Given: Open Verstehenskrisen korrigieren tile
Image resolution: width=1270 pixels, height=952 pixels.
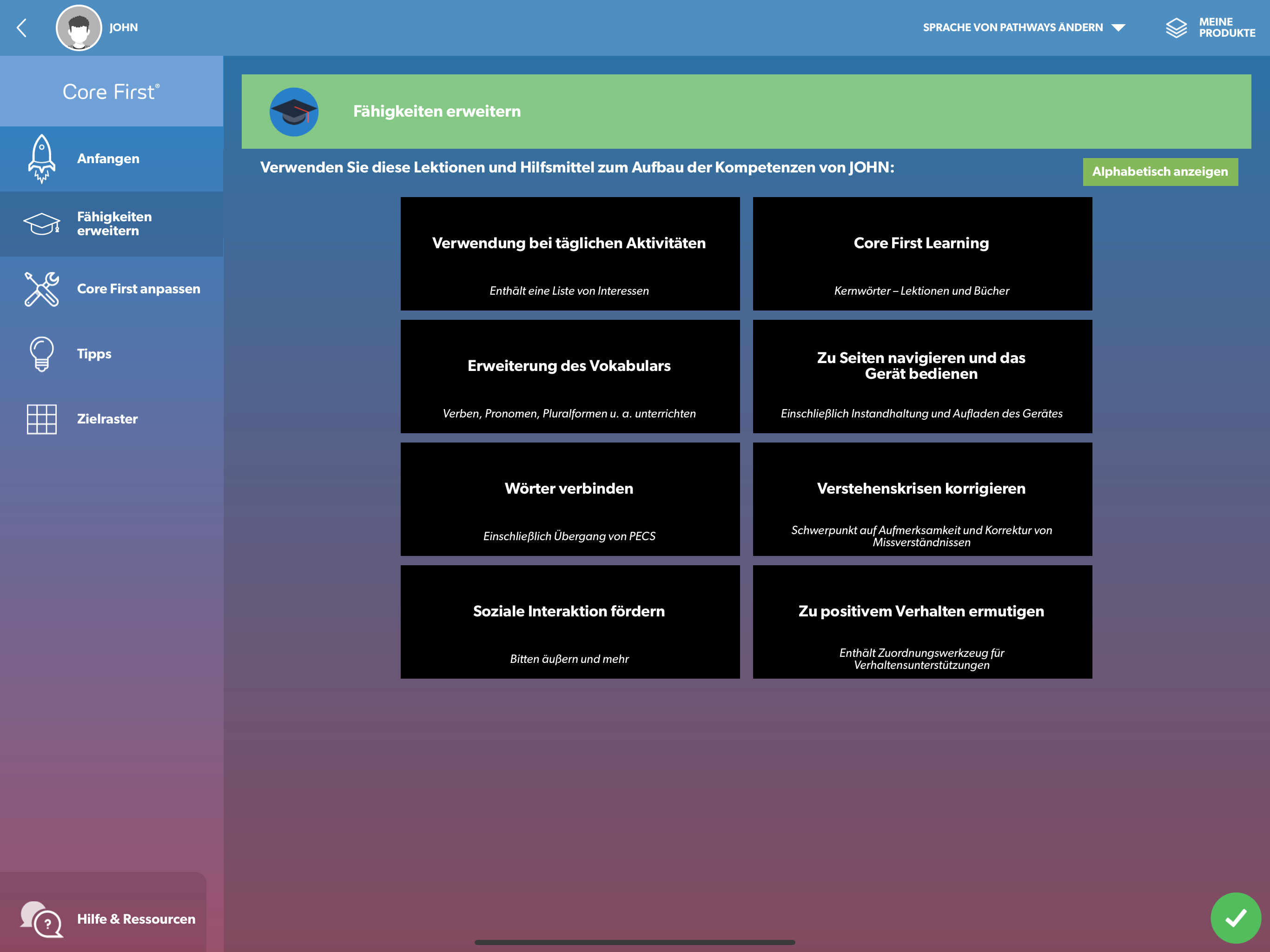Looking at the screenshot, I should point(922,499).
